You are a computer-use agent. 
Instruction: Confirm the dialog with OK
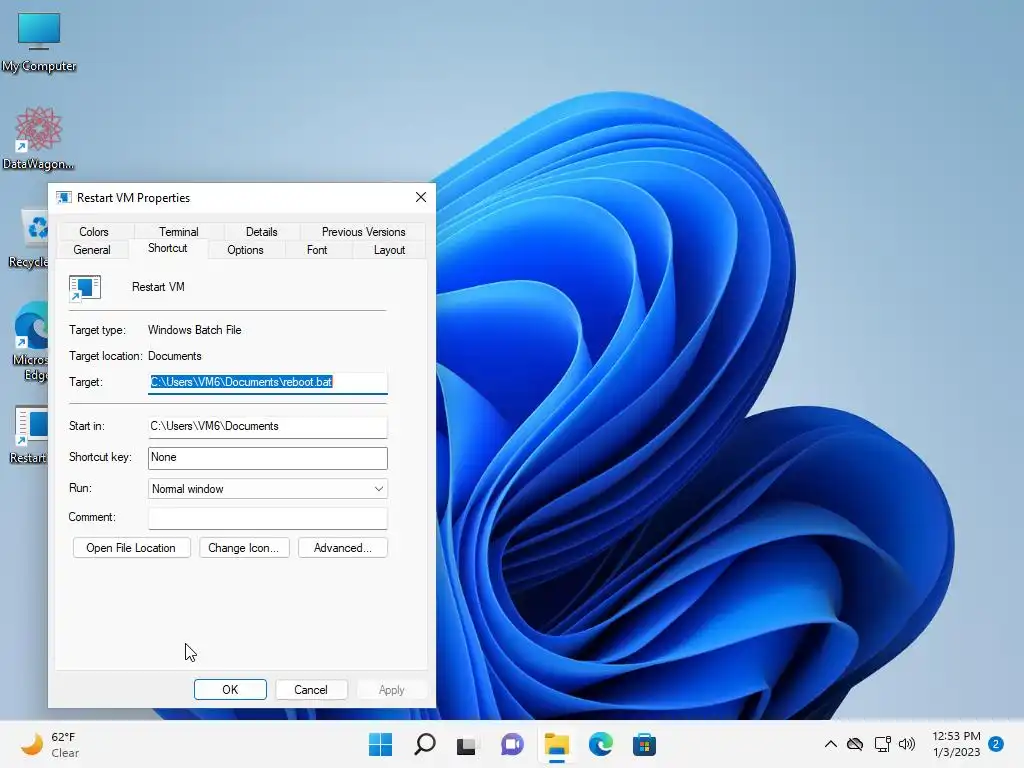(x=230, y=690)
